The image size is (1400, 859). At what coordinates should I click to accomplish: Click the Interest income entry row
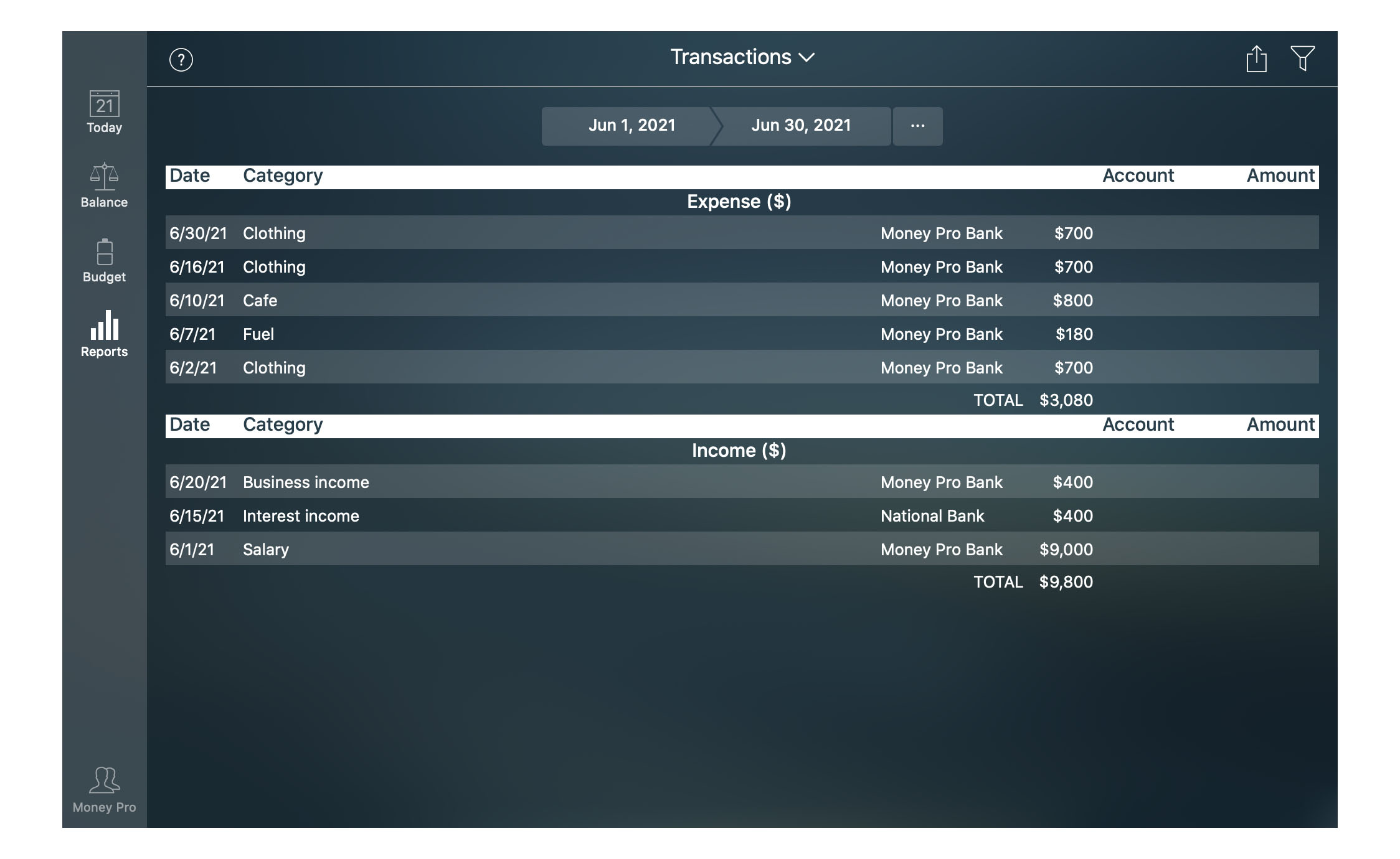tap(740, 515)
